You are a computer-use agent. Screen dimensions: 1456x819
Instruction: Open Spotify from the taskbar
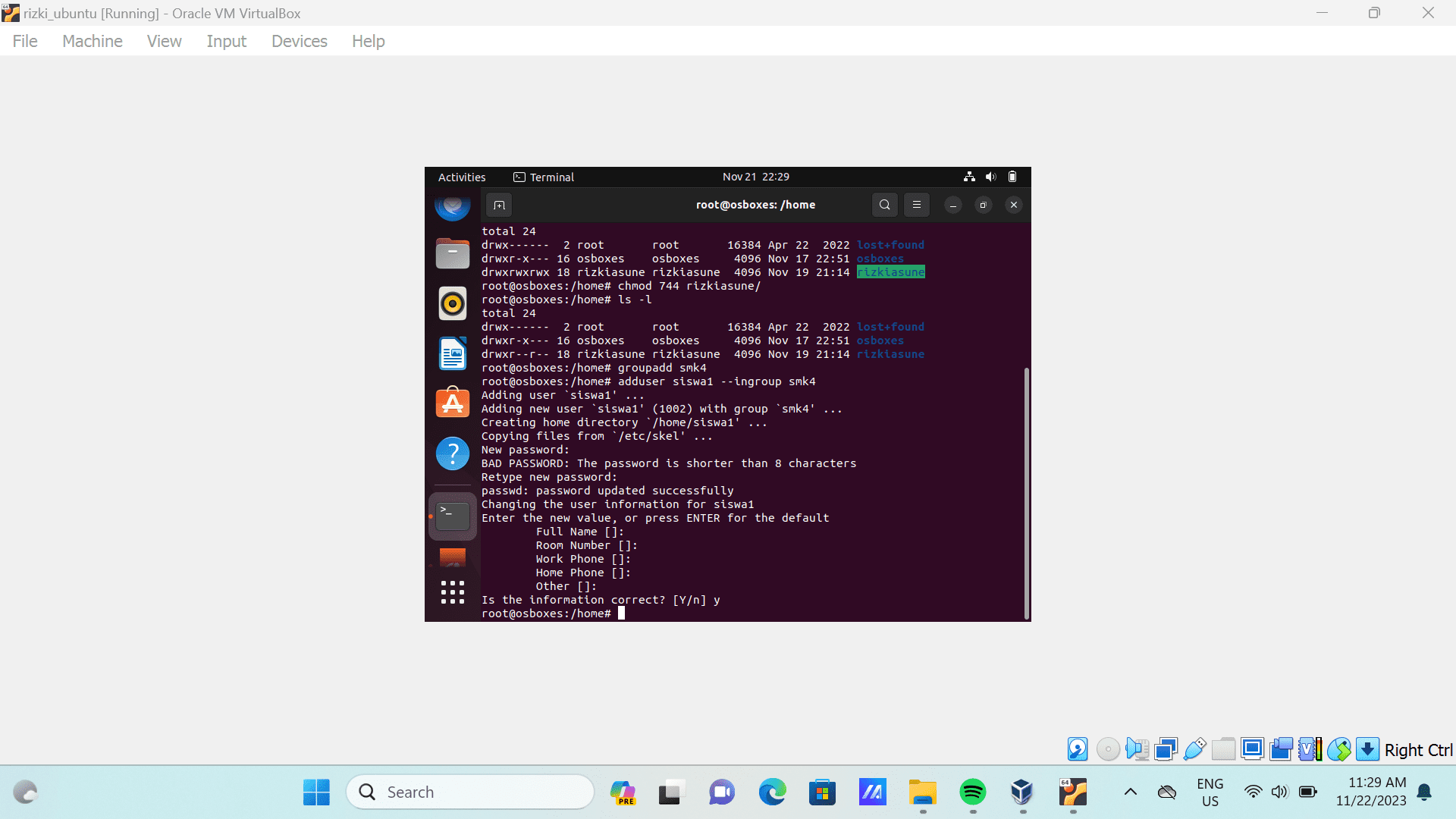pos(973,792)
